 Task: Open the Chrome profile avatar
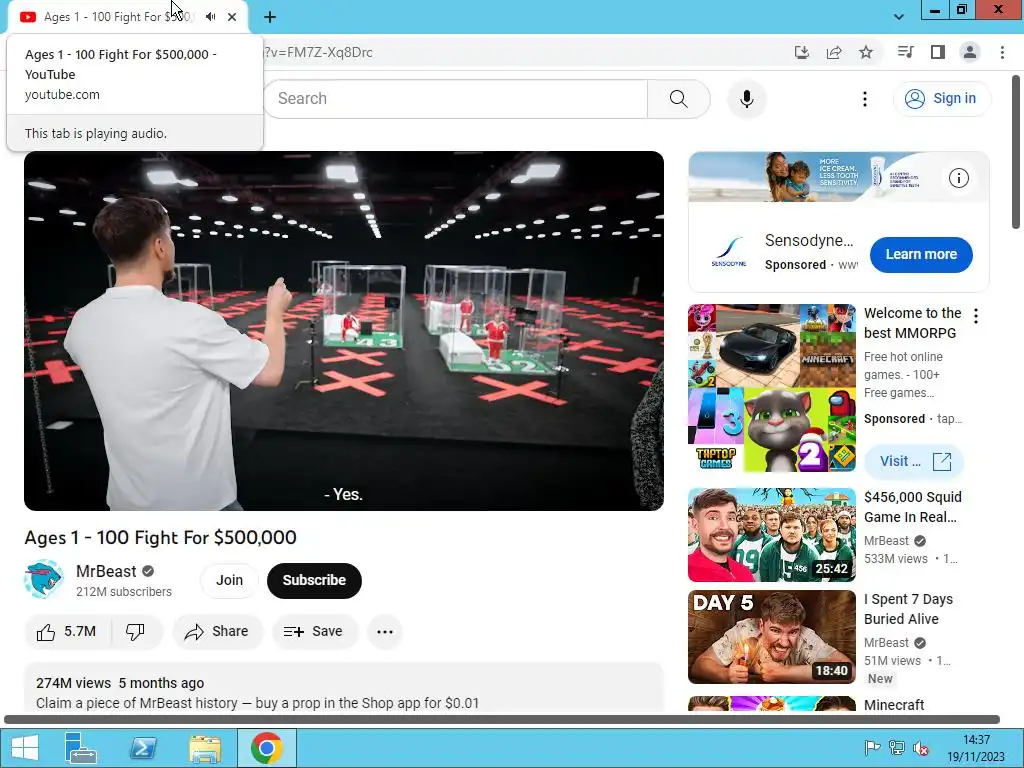coord(970,52)
